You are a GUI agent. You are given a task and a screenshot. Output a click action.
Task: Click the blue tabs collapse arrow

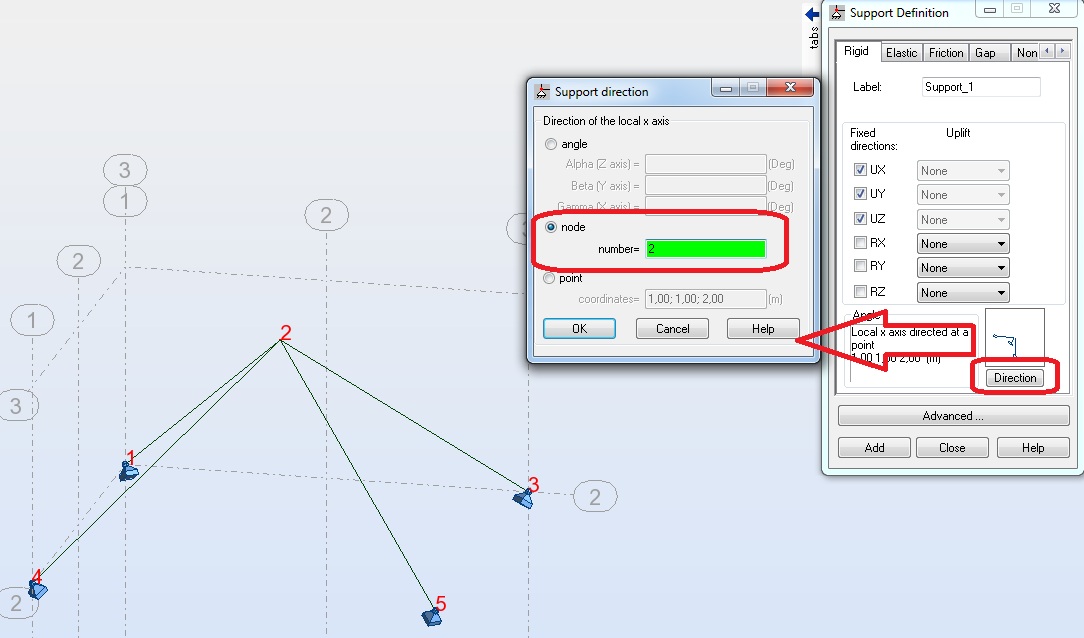(812, 14)
